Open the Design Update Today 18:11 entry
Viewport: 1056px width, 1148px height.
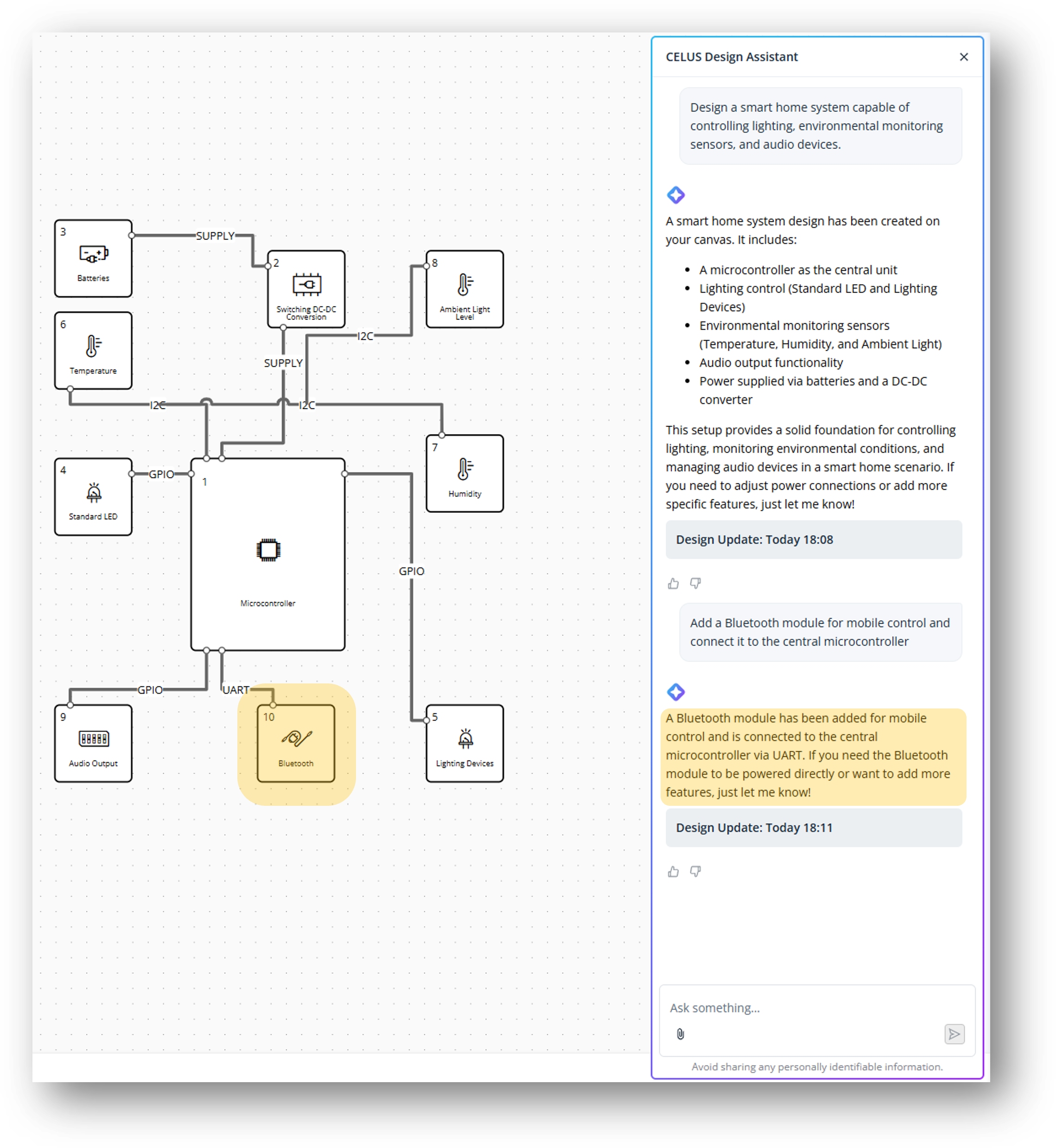(813, 828)
